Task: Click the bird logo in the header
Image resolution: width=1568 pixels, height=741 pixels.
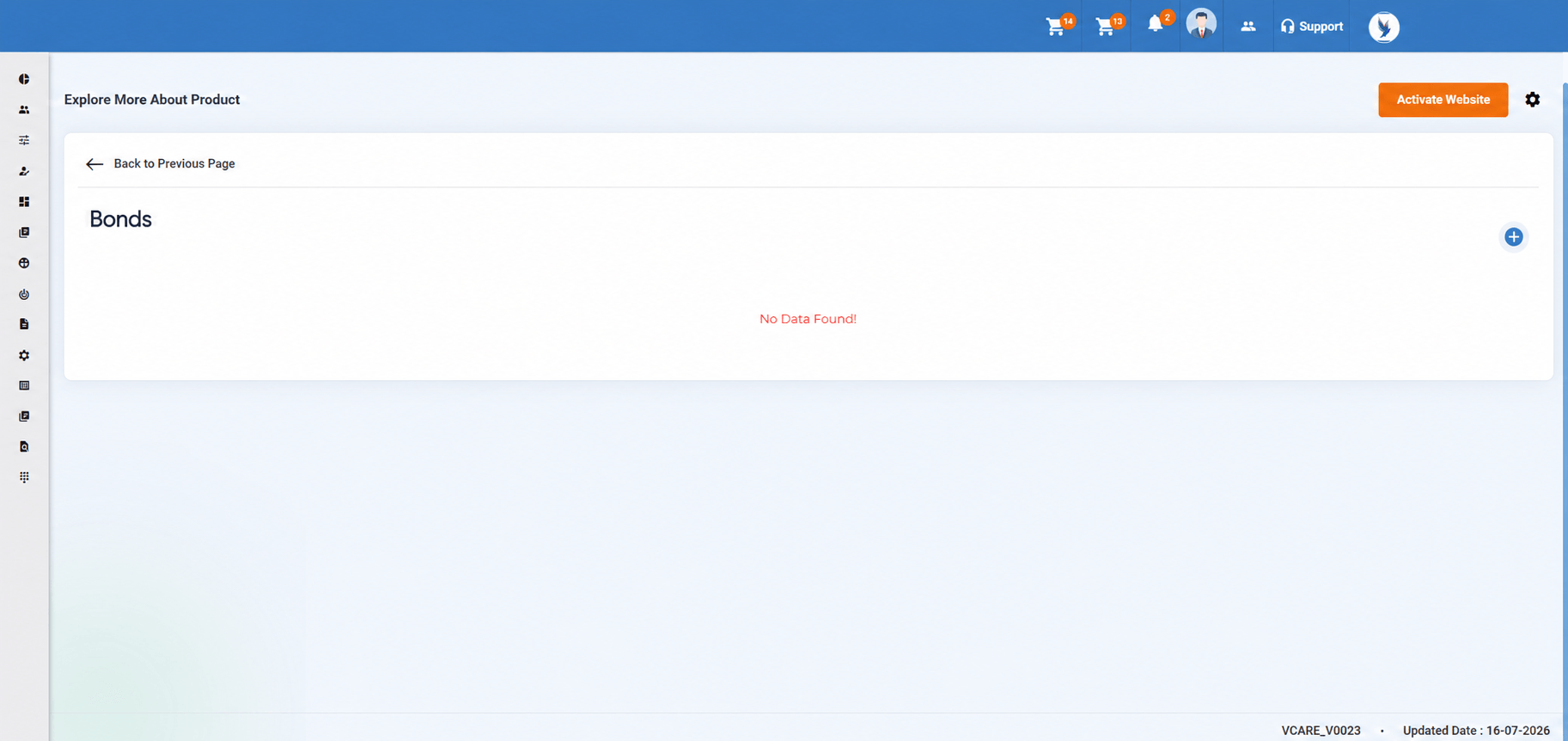Action: coord(1384,27)
